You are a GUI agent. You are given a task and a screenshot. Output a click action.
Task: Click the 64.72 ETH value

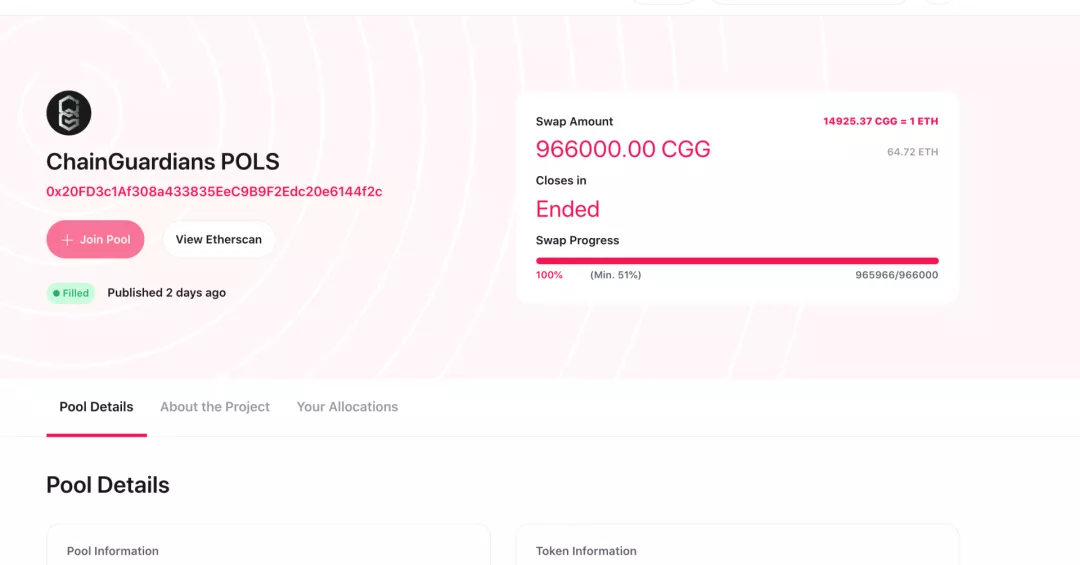tap(912, 152)
